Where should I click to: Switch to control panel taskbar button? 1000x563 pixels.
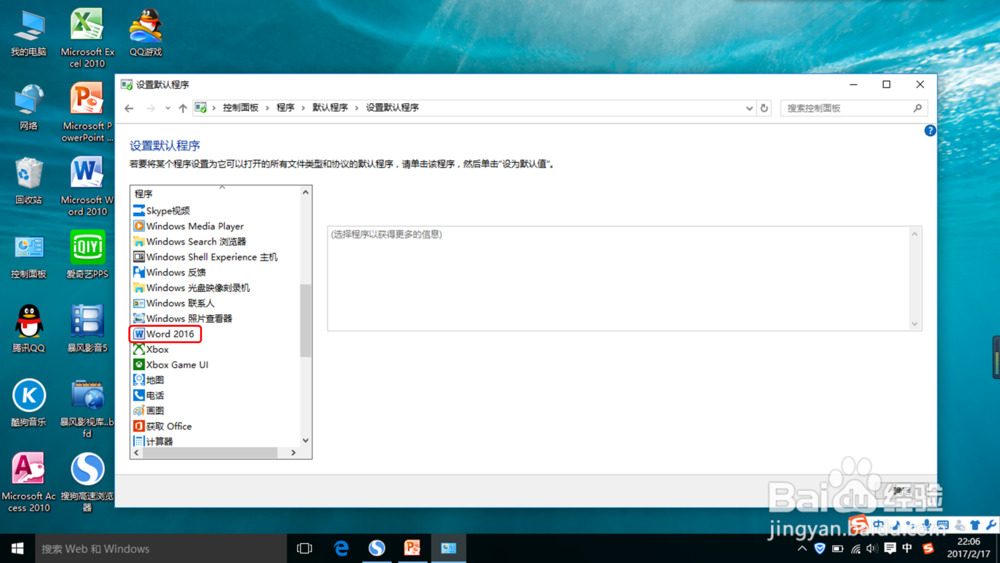click(x=448, y=548)
